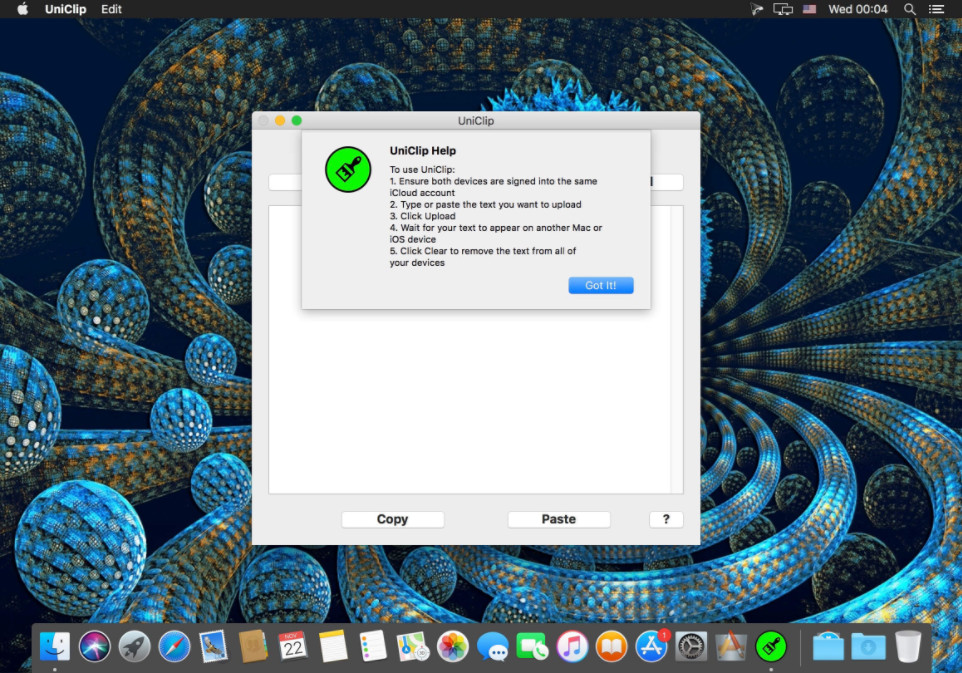Open App Store with notification badge

pos(652,647)
